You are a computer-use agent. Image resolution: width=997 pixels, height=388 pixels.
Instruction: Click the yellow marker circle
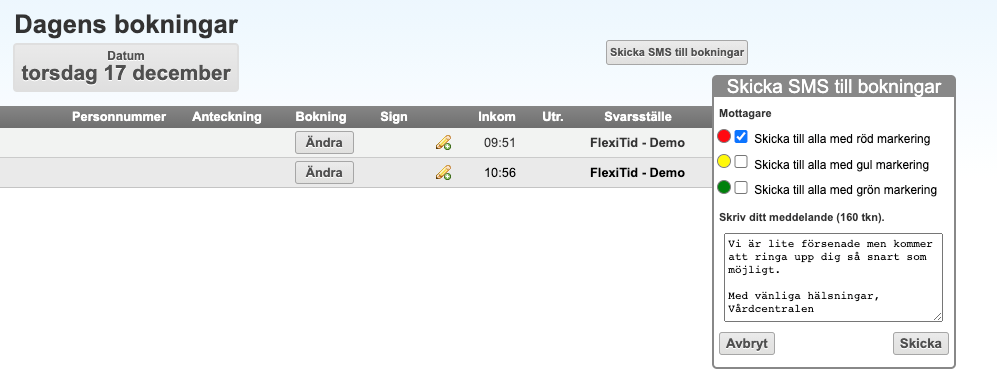tap(724, 162)
